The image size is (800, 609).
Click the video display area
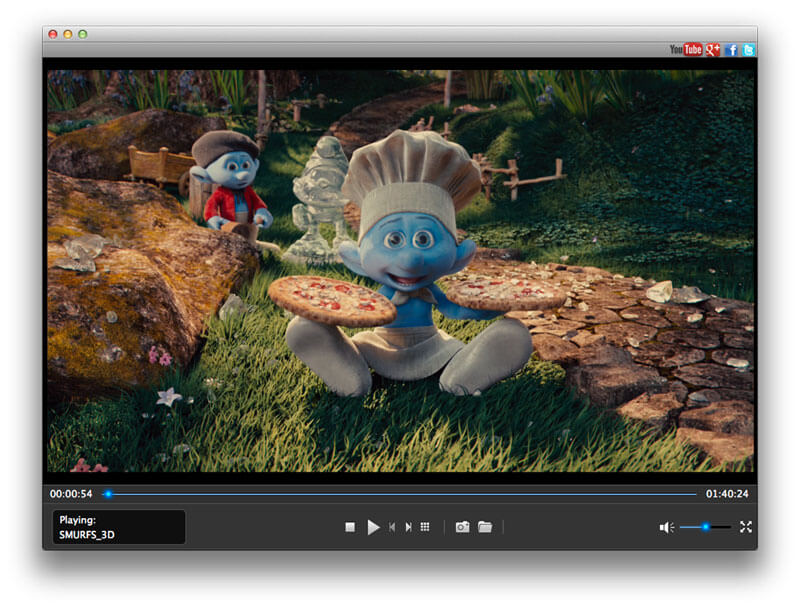[401, 270]
